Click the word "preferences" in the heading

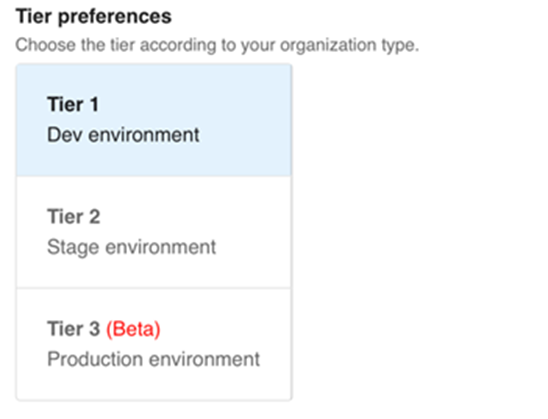[115, 17]
